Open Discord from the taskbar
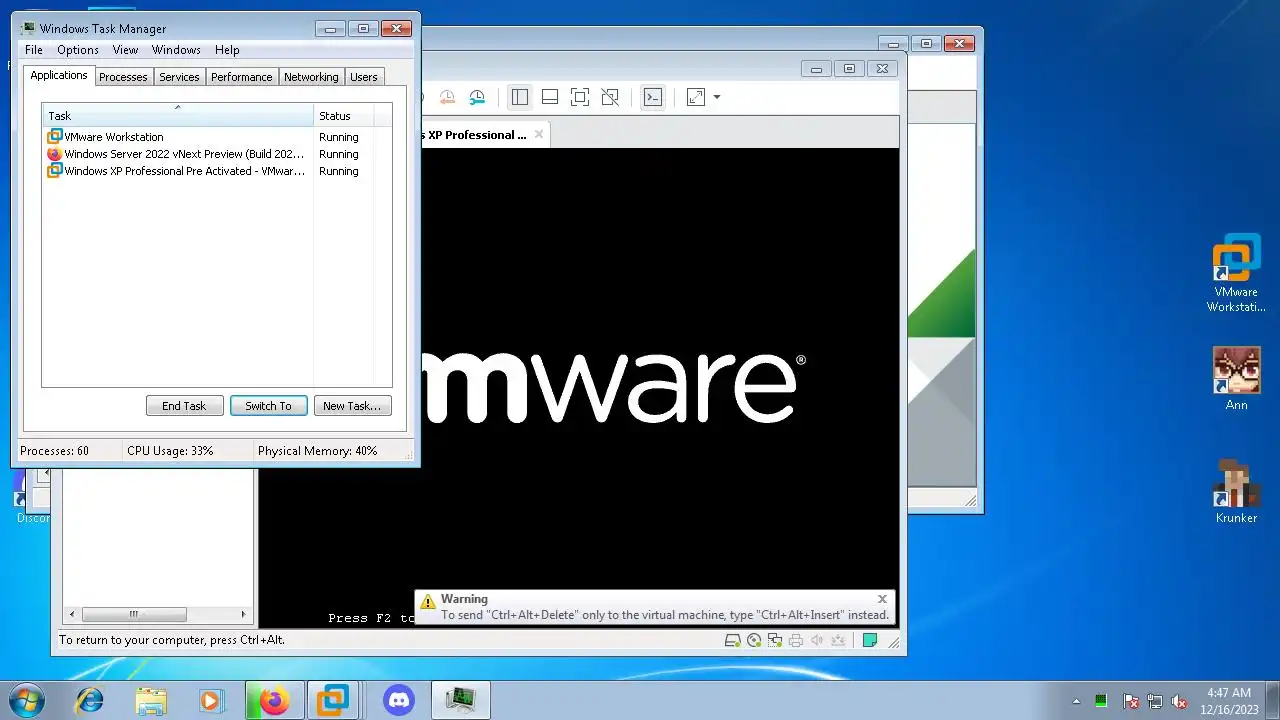Image resolution: width=1280 pixels, height=720 pixels. [x=398, y=700]
